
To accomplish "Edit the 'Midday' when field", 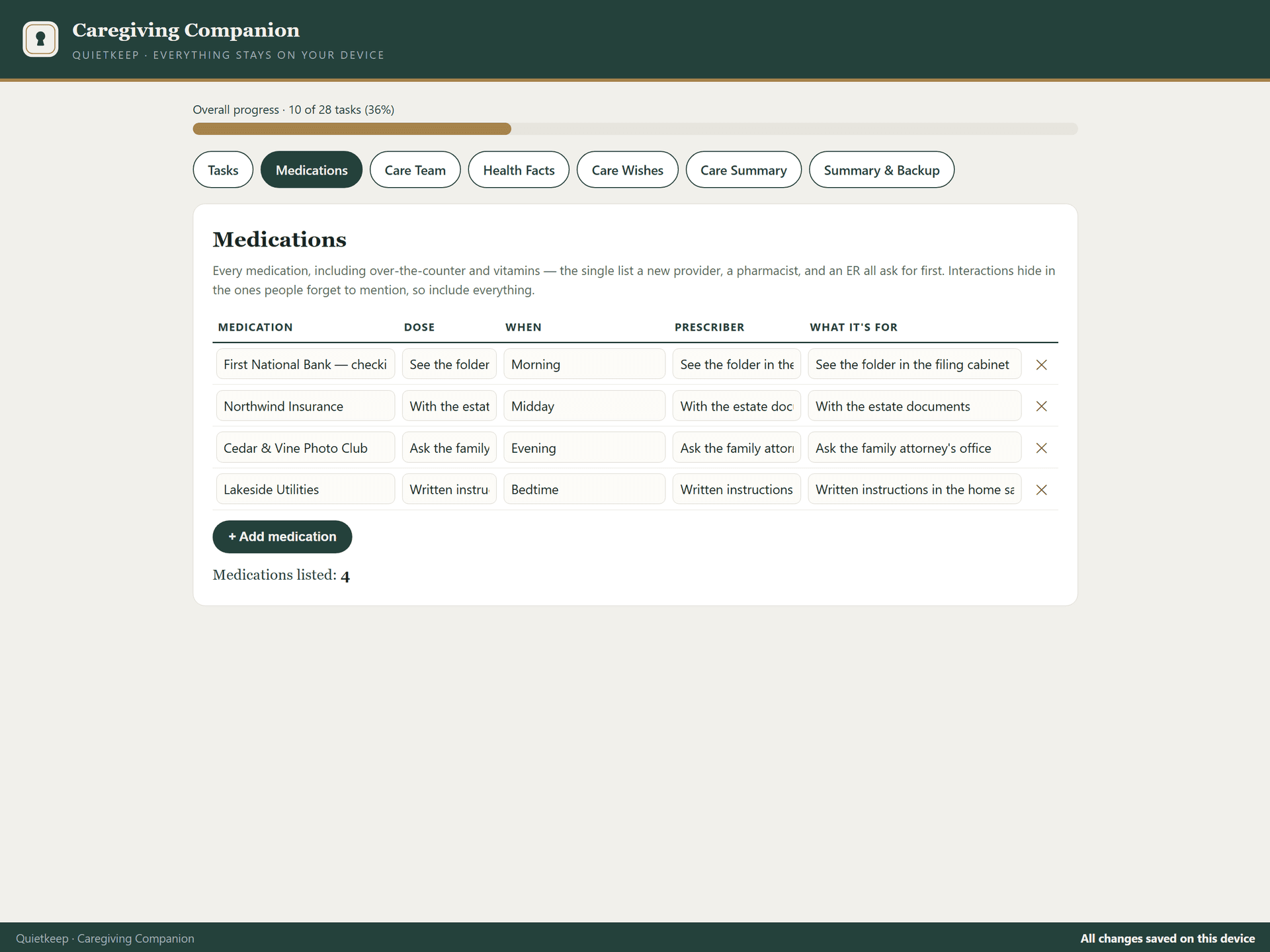I will 585,406.
